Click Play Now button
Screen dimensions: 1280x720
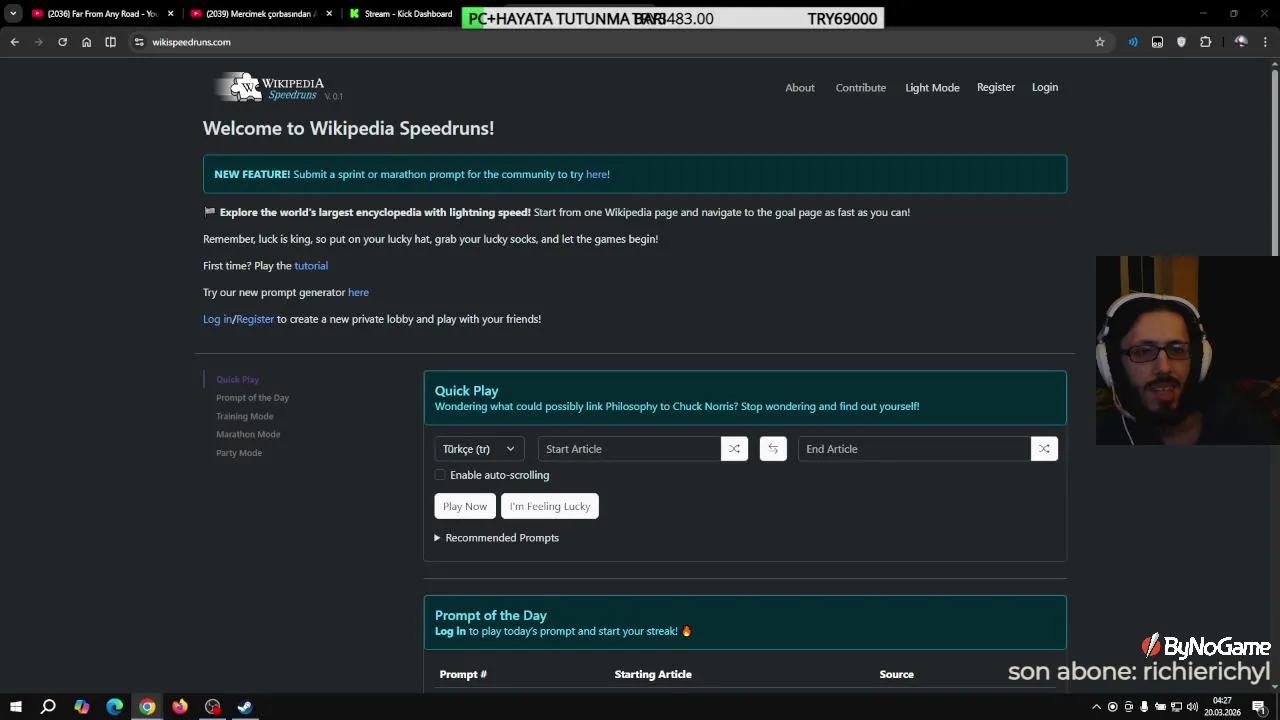coord(465,506)
